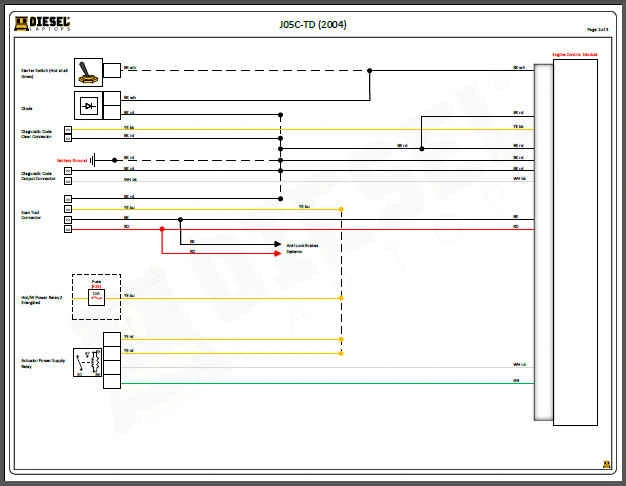
Task: Click the Scan Tool Connector label
Action: [x=33, y=214]
